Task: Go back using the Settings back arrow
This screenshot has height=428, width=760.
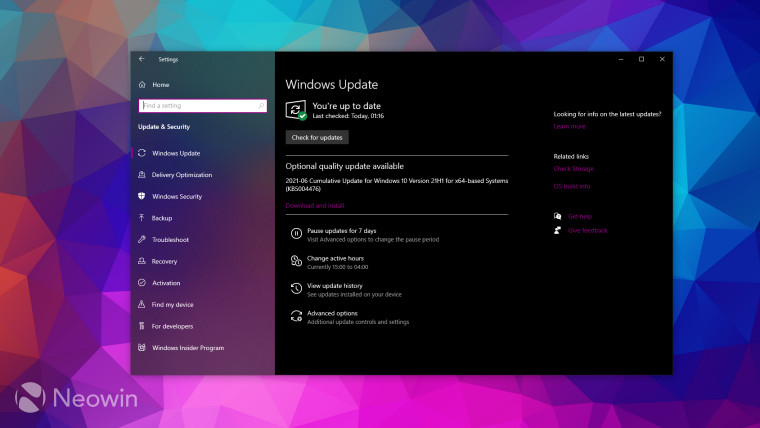Action: (x=142, y=59)
